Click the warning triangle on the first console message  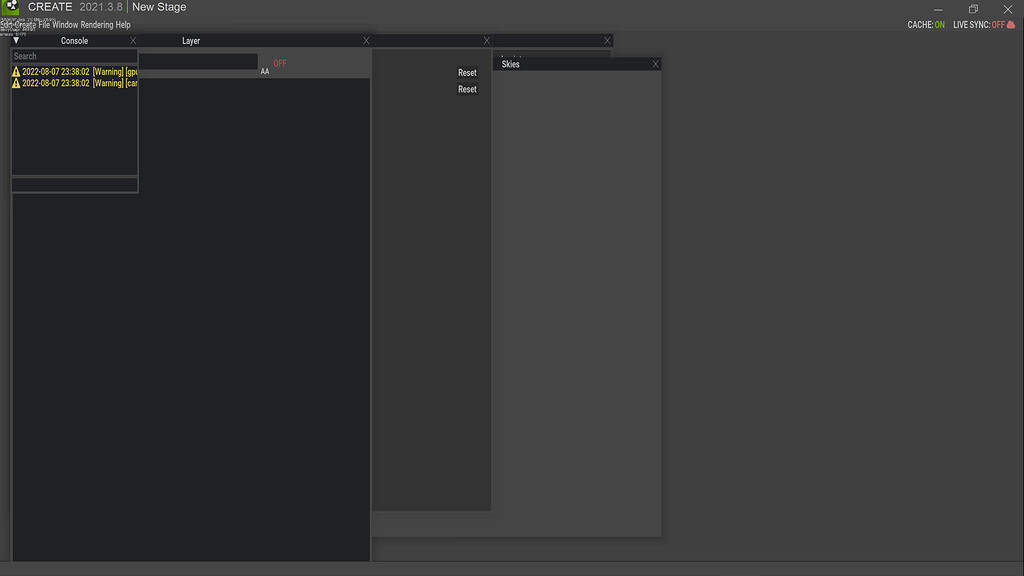click(16, 71)
